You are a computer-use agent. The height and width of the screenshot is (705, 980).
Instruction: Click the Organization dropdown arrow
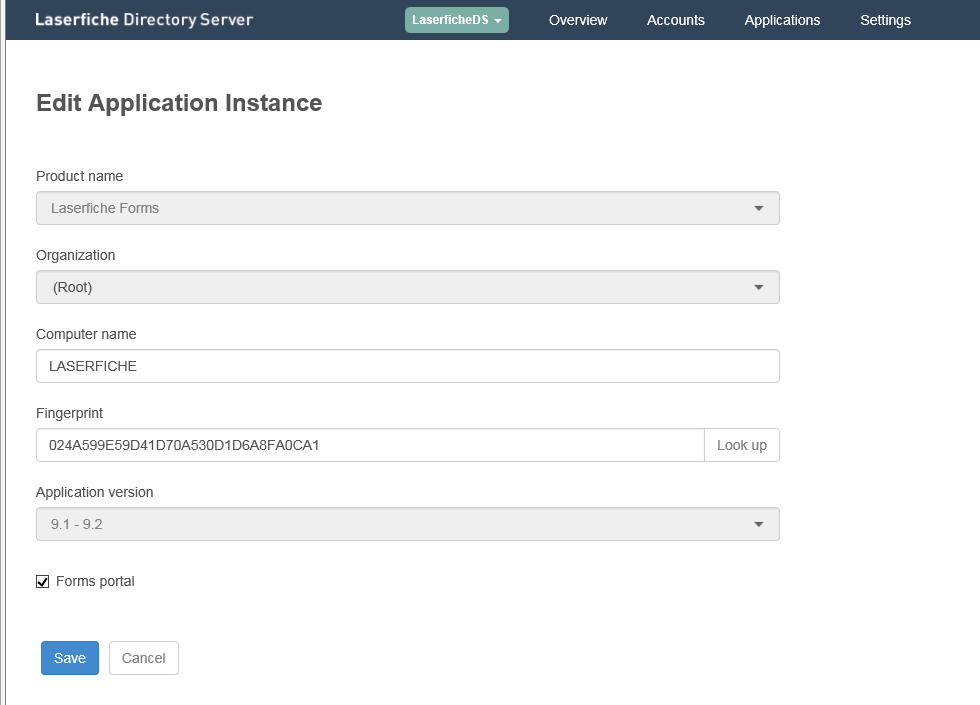point(758,288)
